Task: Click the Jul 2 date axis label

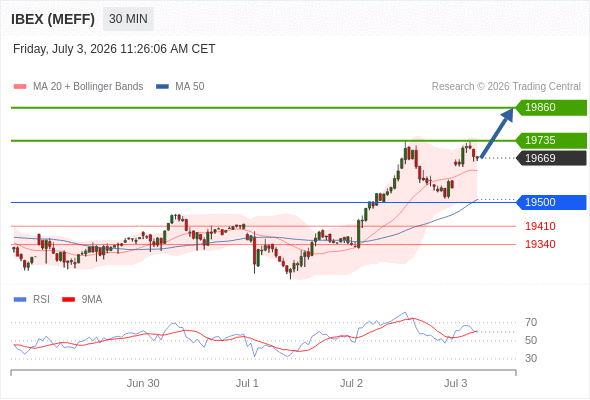Action: [x=351, y=383]
